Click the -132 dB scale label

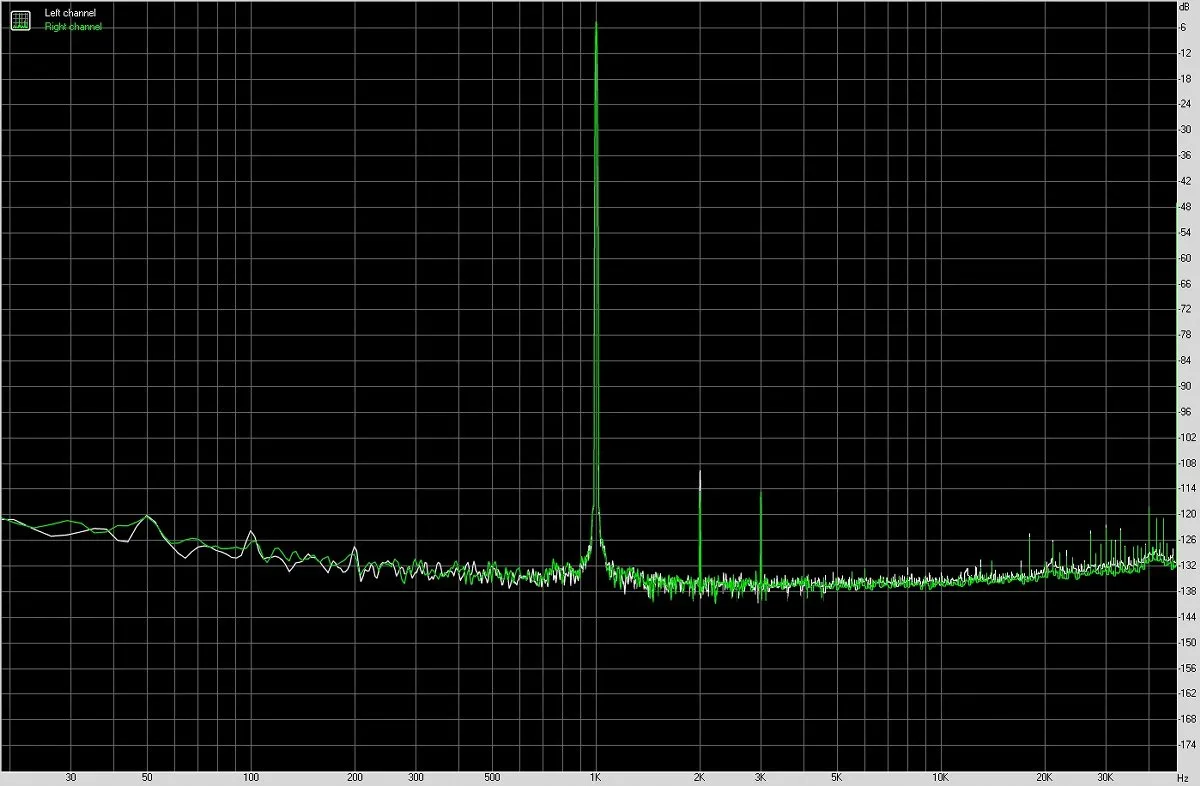tap(1188, 565)
